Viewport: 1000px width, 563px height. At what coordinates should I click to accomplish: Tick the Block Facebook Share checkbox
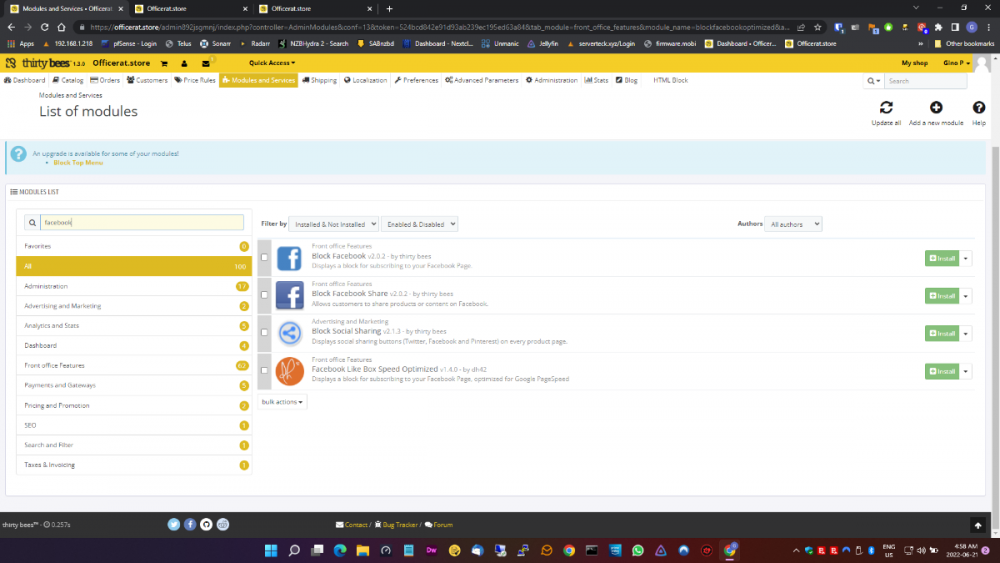[264, 295]
